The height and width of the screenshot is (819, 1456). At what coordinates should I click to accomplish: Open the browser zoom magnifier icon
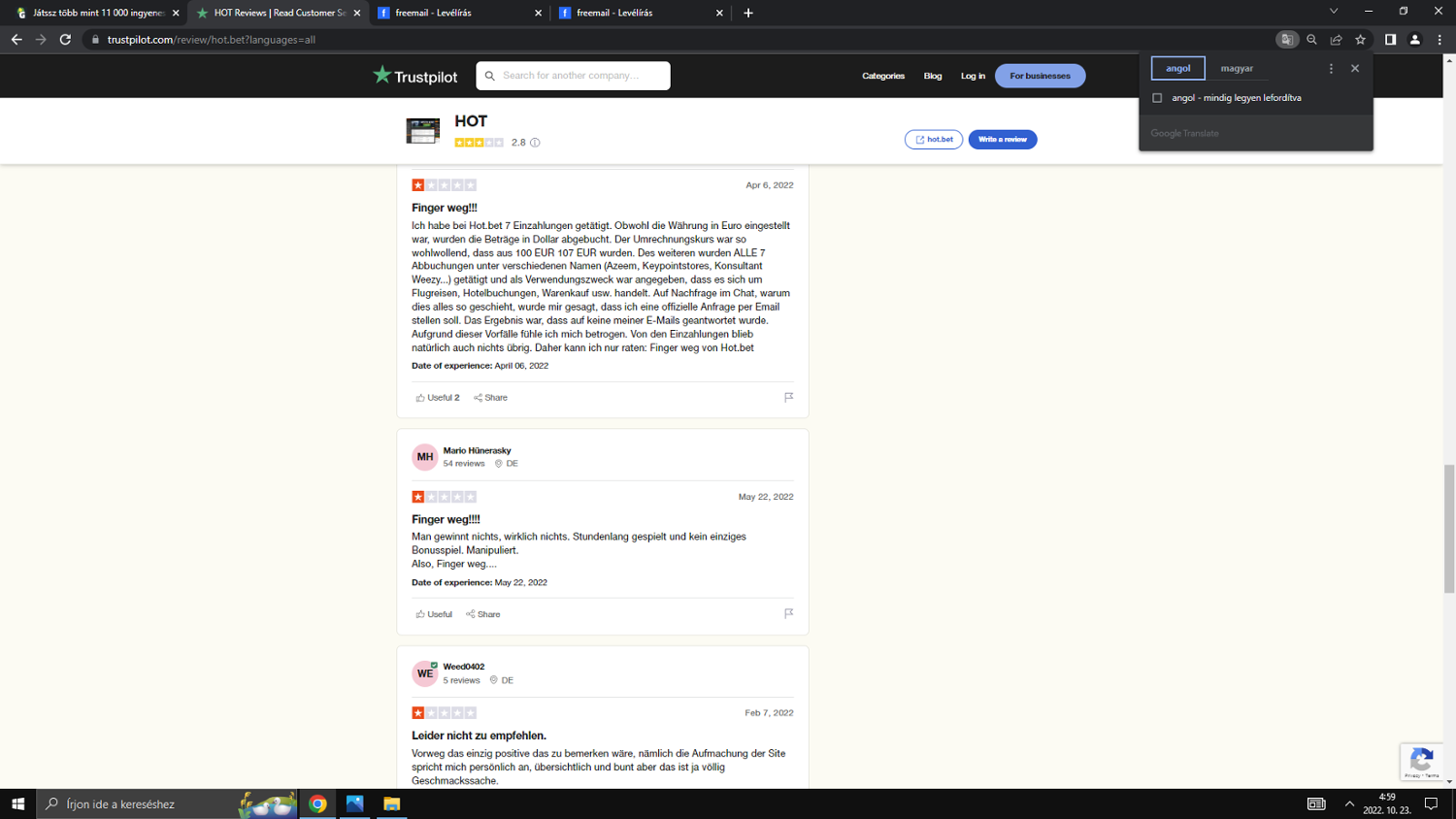coord(1311,40)
